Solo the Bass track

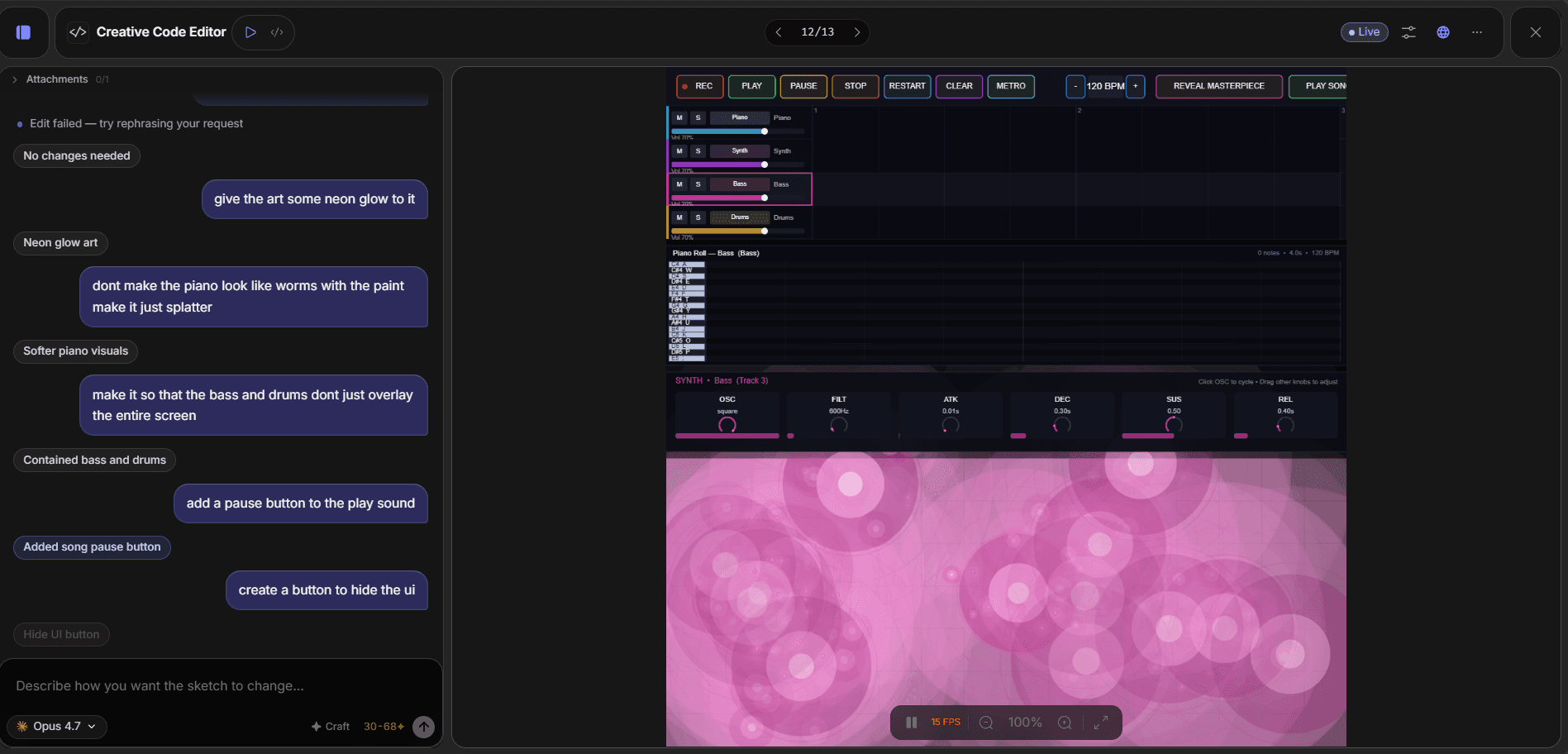click(x=698, y=184)
